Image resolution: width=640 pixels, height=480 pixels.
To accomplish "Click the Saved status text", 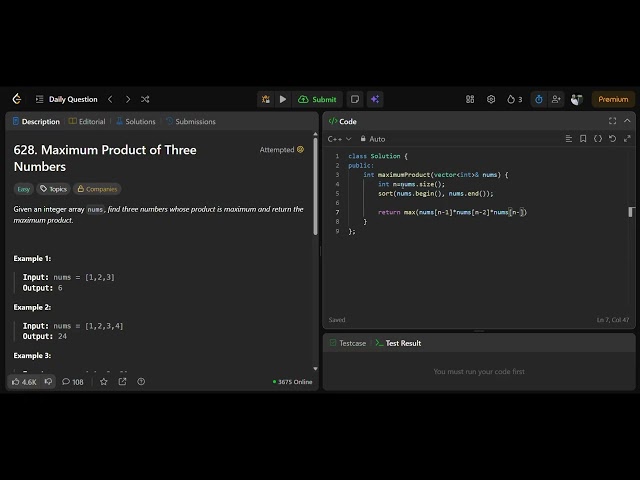I will (x=337, y=320).
